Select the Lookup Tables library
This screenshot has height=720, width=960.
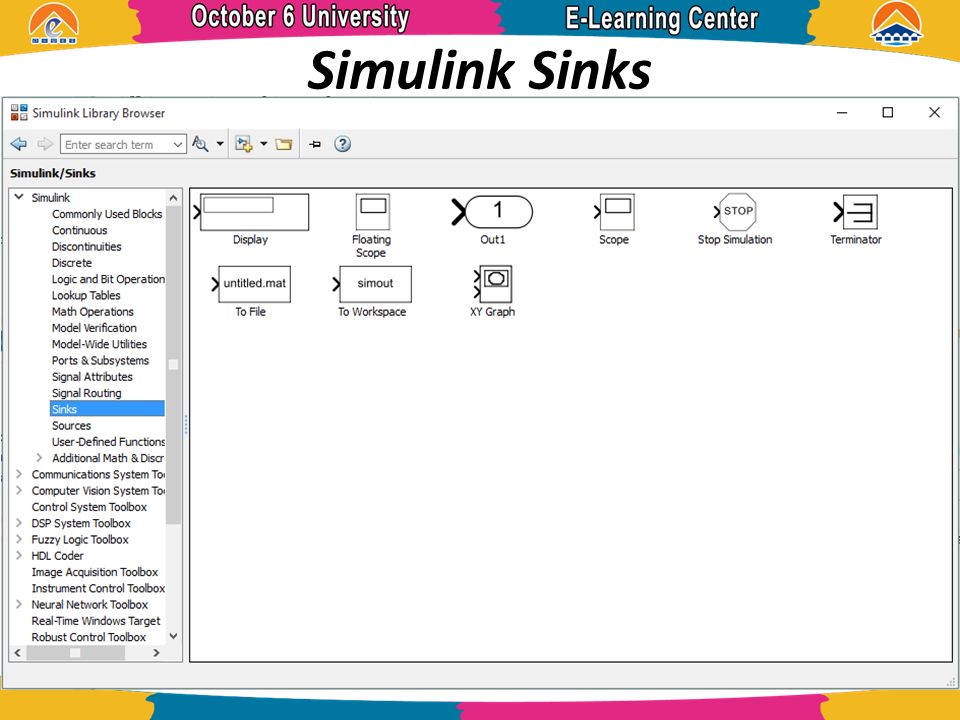coord(86,295)
